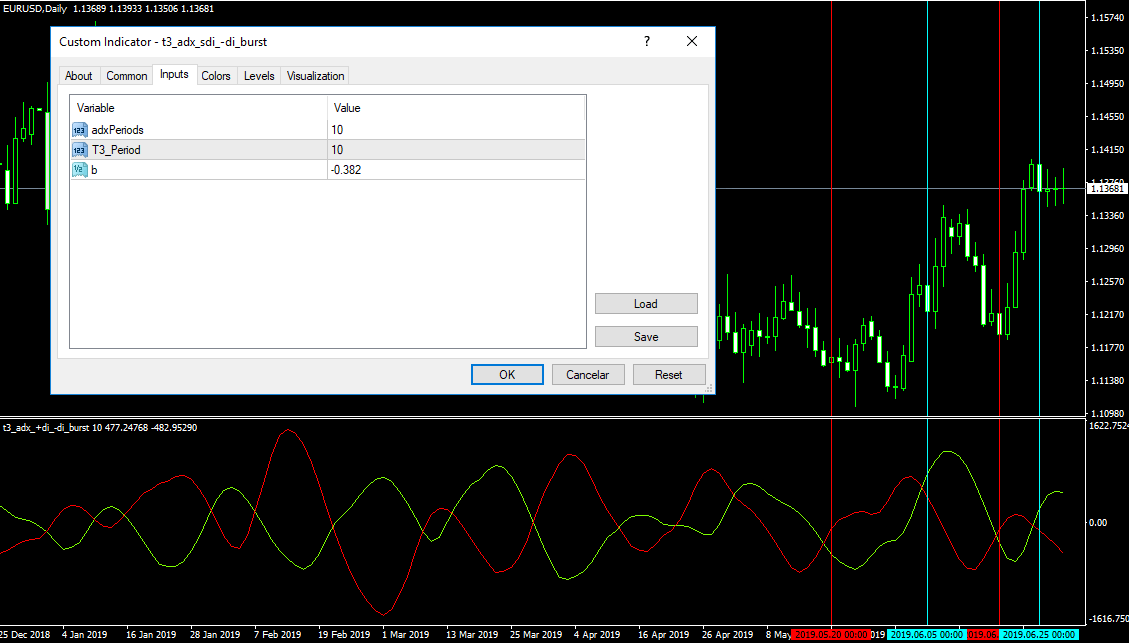
Task: Select the b variable name
Action: [x=94, y=170]
